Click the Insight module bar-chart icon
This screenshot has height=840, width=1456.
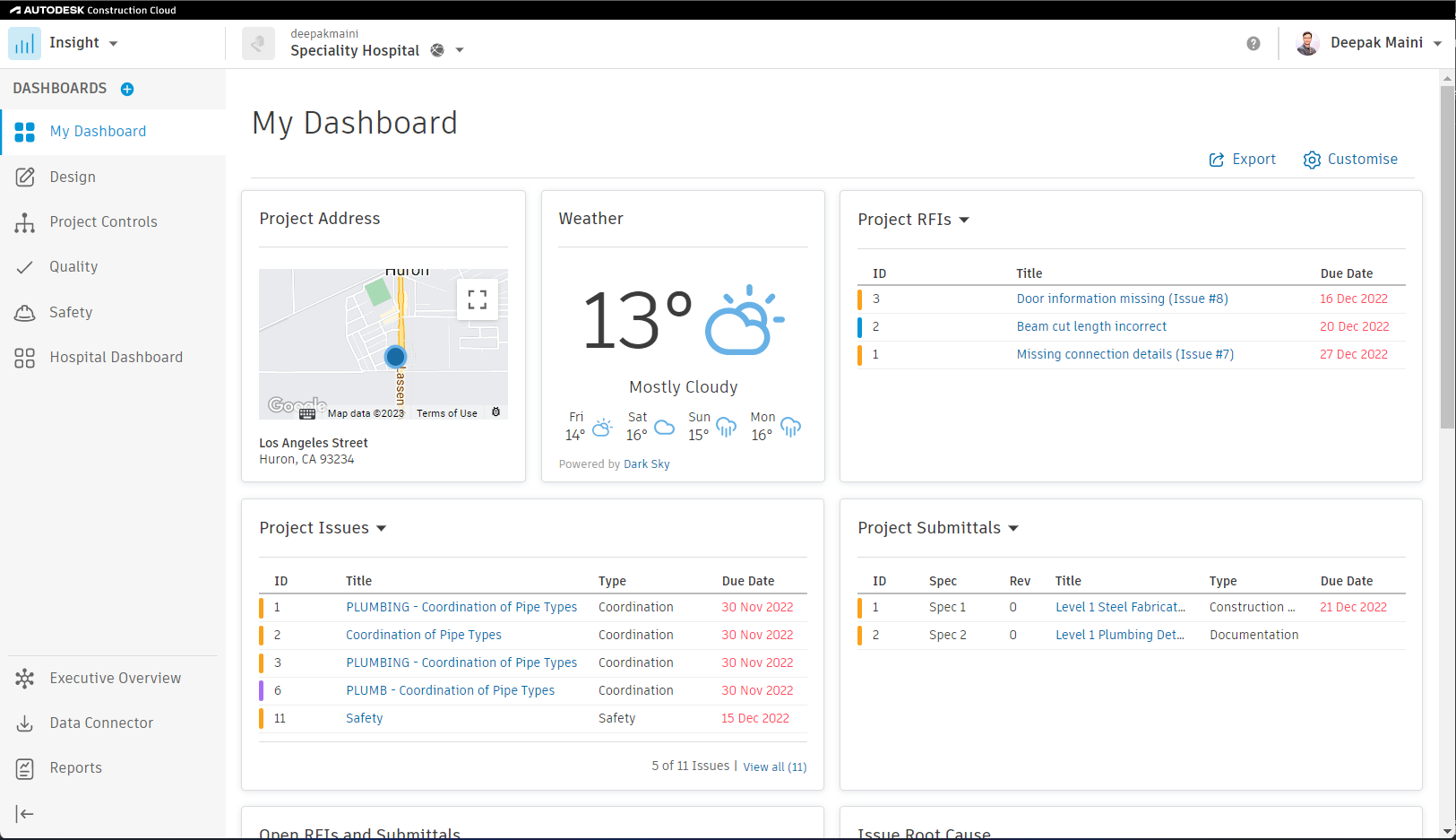24,43
